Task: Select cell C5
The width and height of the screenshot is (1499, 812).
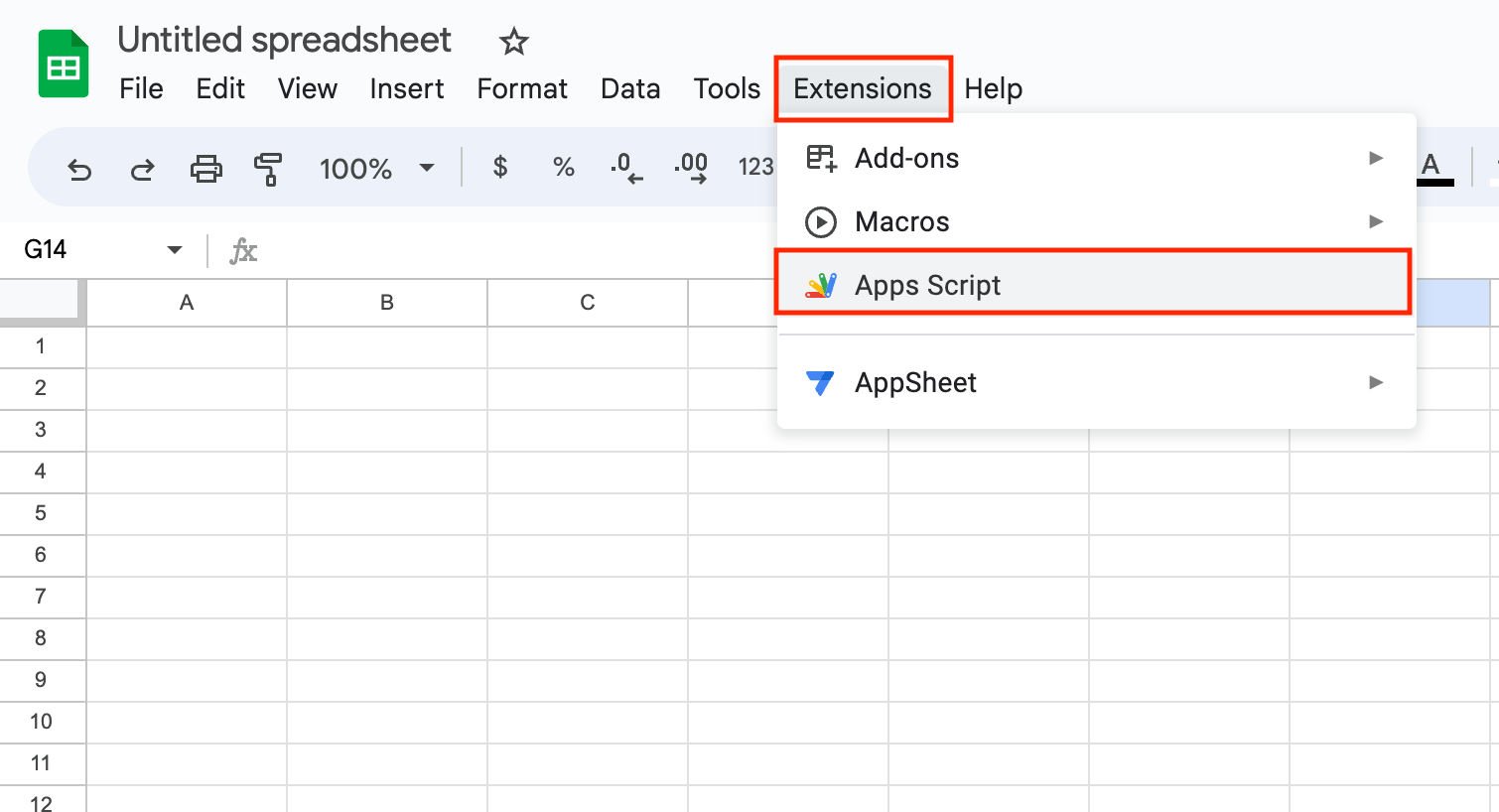Action: 588,514
